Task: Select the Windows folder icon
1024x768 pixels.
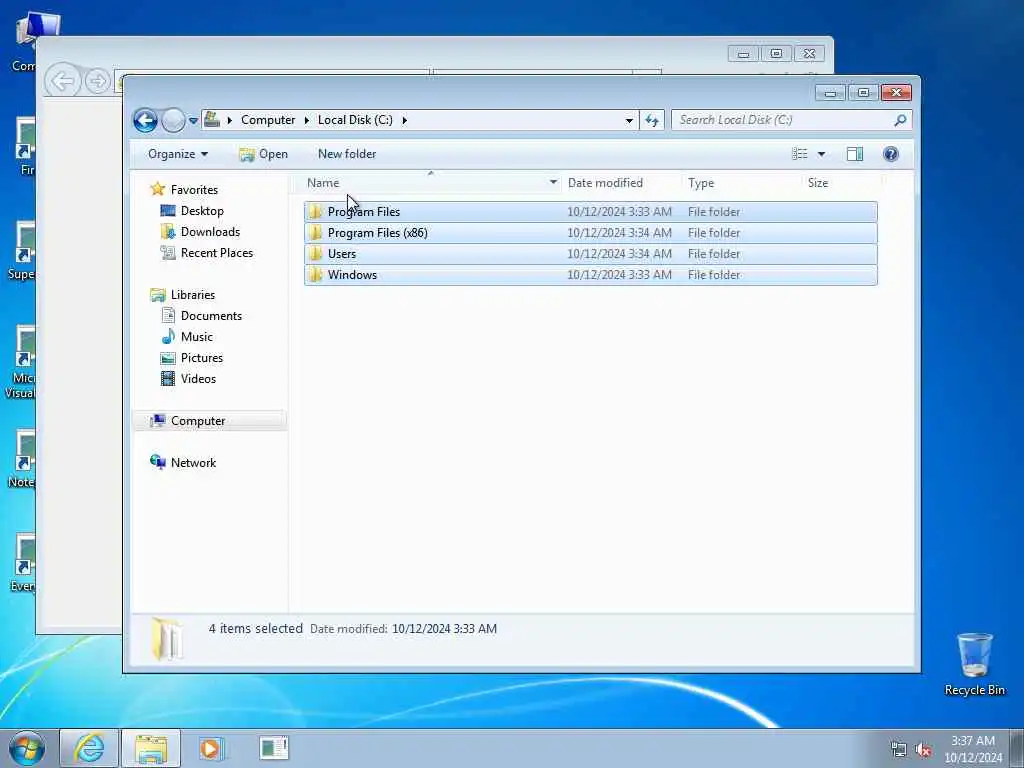Action: 316,274
